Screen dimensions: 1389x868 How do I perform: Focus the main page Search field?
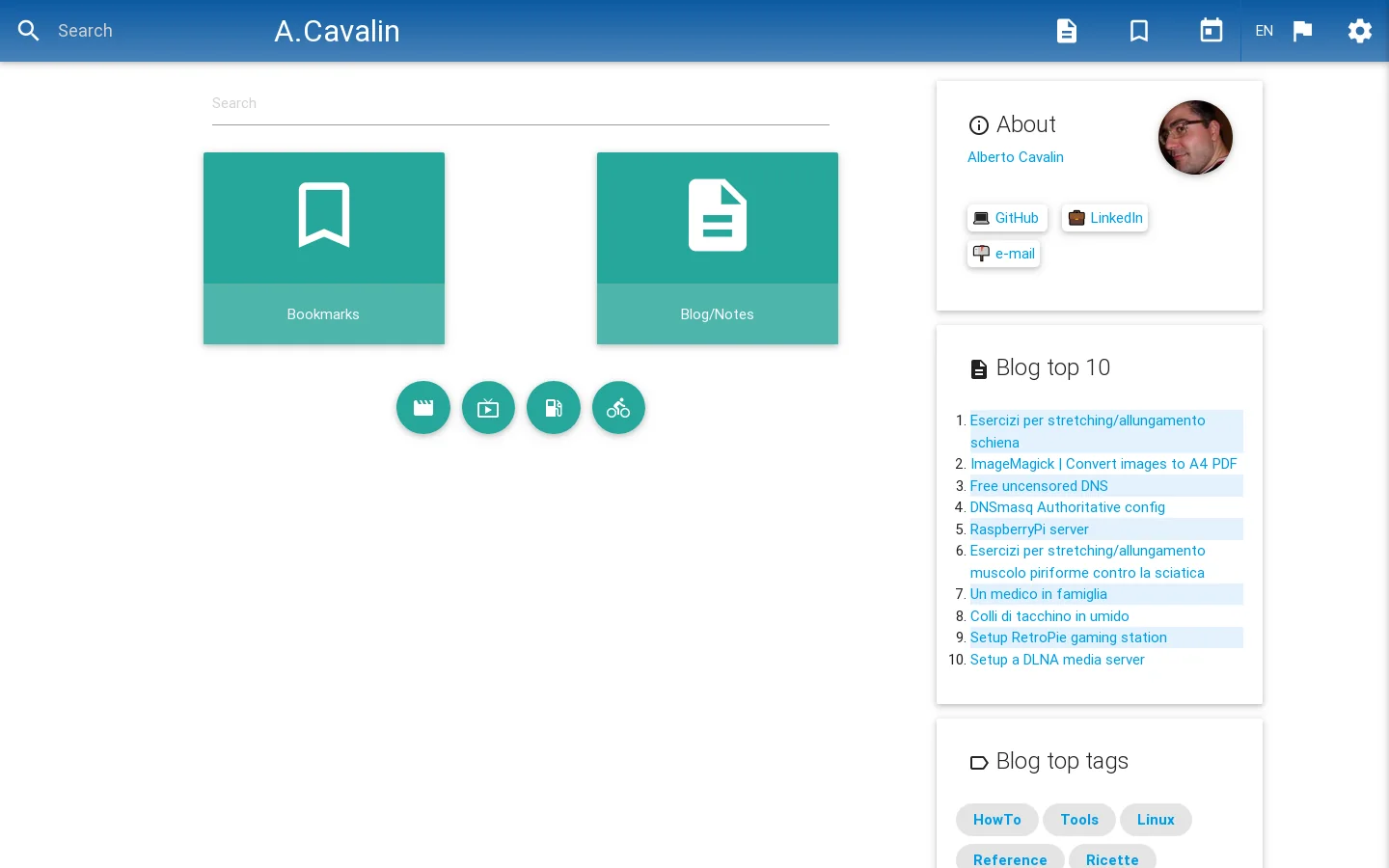521,104
